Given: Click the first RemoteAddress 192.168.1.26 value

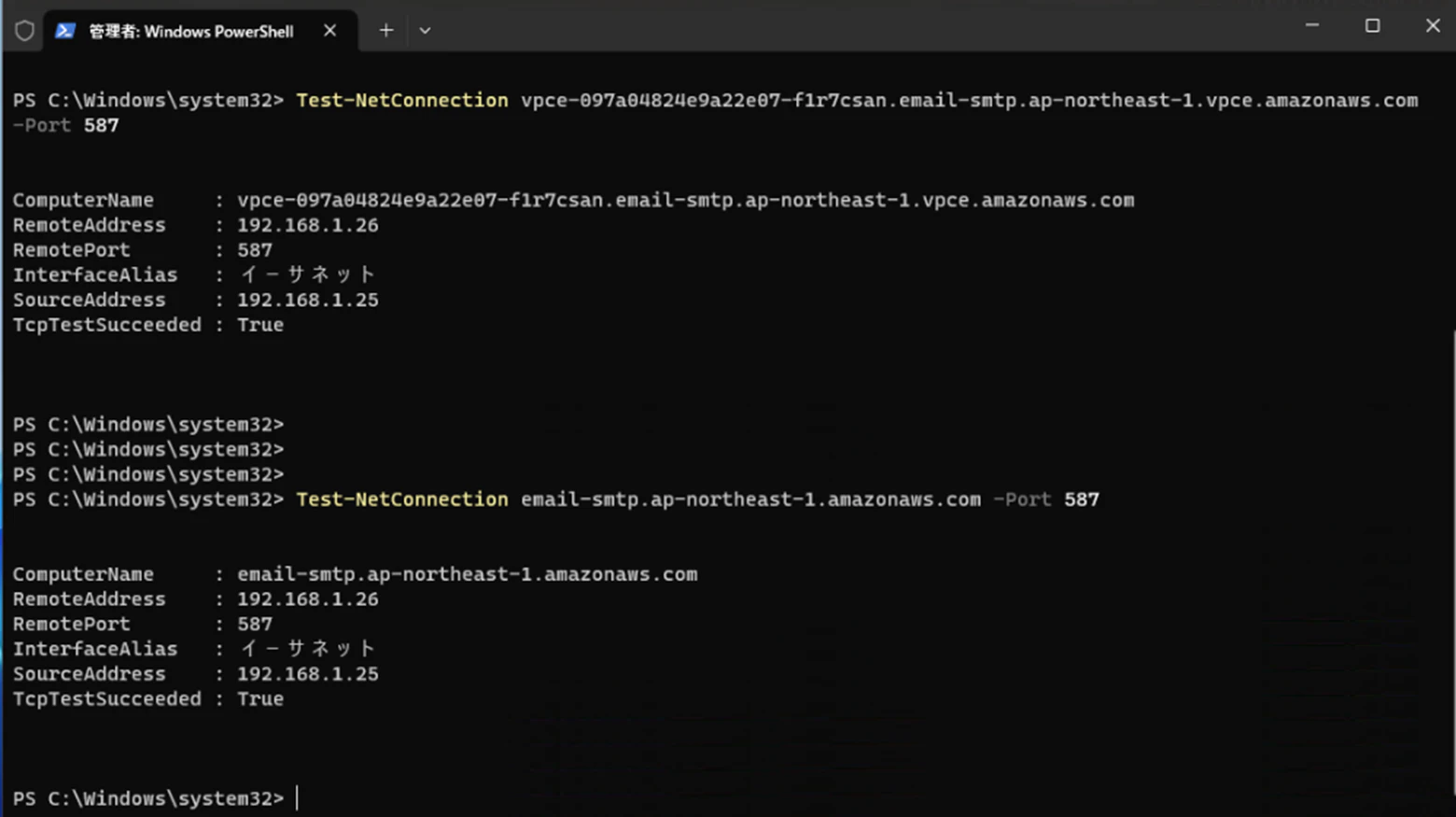Looking at the screenshot, I should click(x=308, y=225).
